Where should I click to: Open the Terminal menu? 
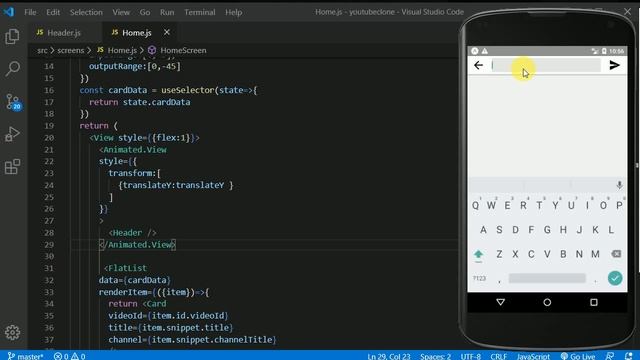[200, 12]
